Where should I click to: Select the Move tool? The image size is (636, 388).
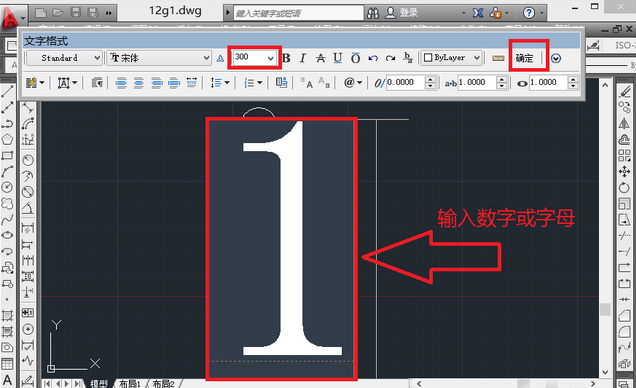625,171
